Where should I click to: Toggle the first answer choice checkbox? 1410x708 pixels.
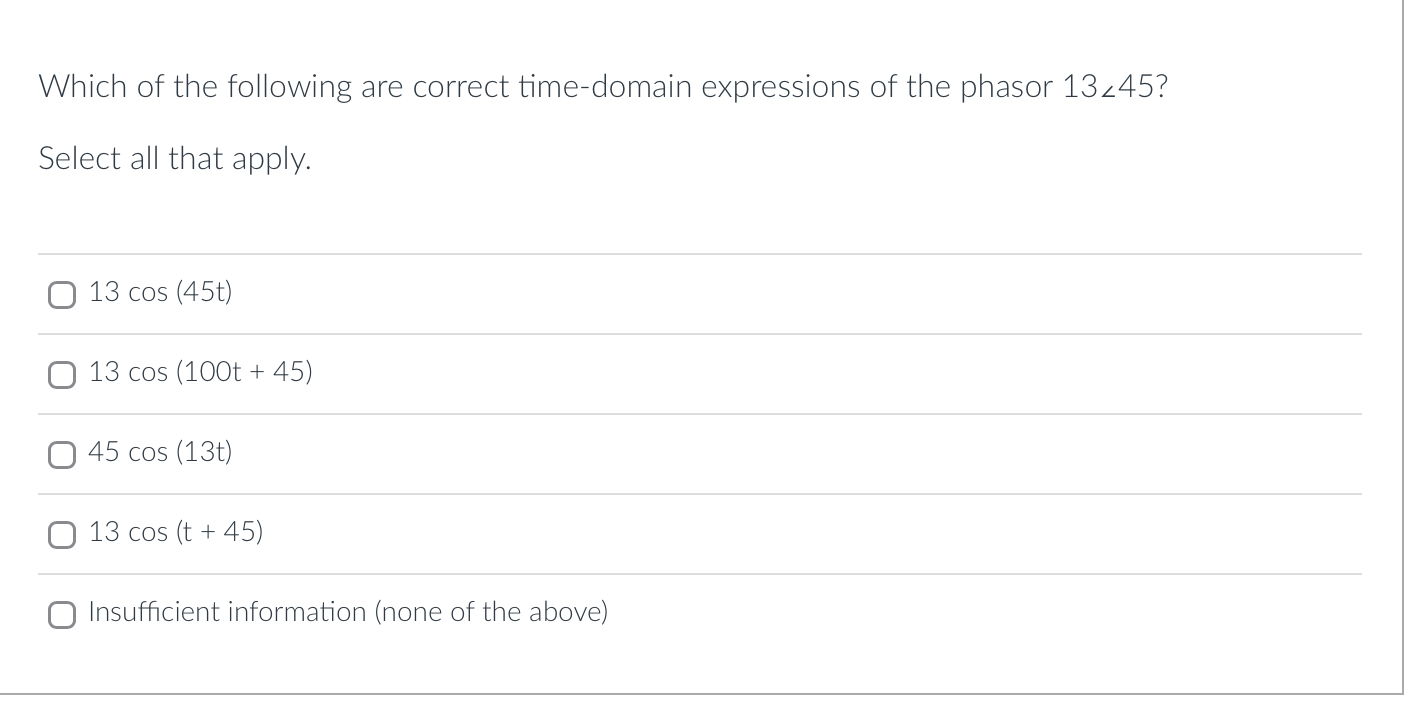coord(62,294)
